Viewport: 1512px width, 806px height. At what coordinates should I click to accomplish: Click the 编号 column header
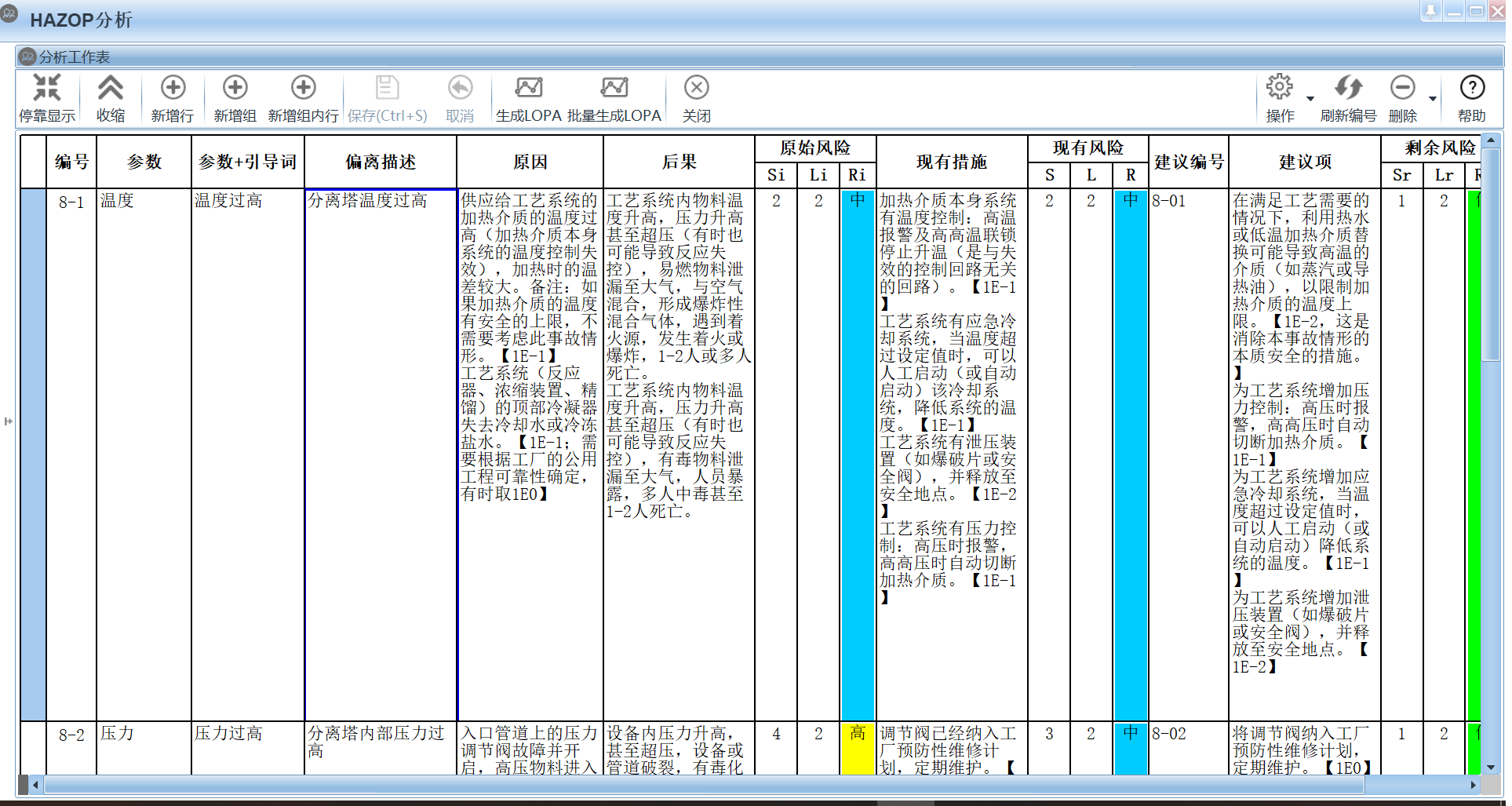[x=71, y=162]
